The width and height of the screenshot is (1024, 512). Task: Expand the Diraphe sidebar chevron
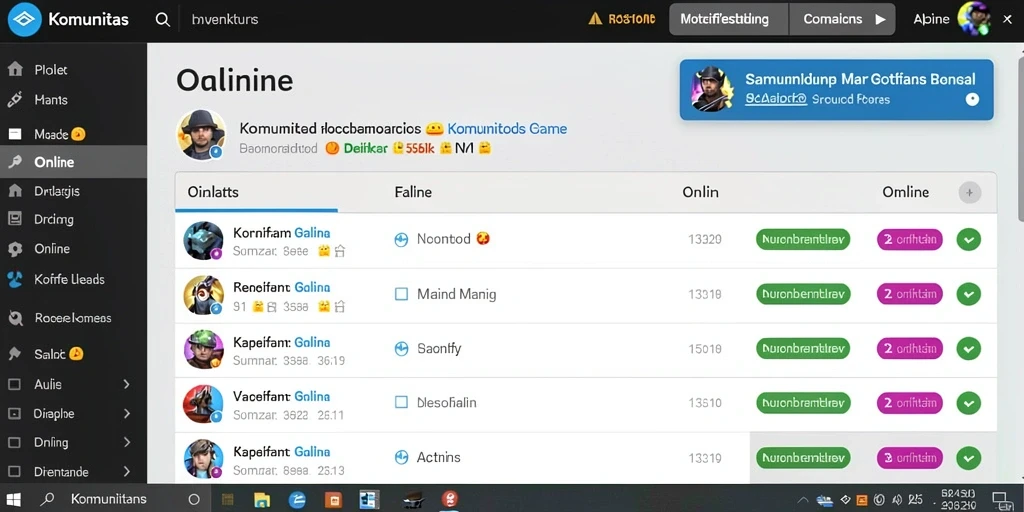[127, 413]
